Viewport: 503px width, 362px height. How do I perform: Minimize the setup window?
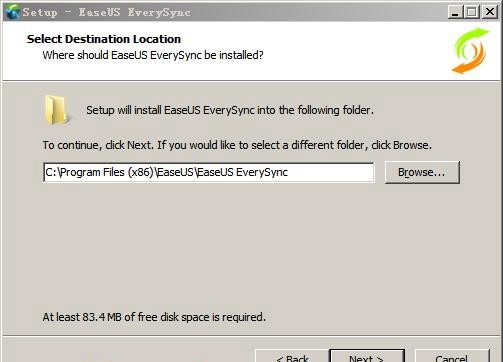[x=455, y=12]
